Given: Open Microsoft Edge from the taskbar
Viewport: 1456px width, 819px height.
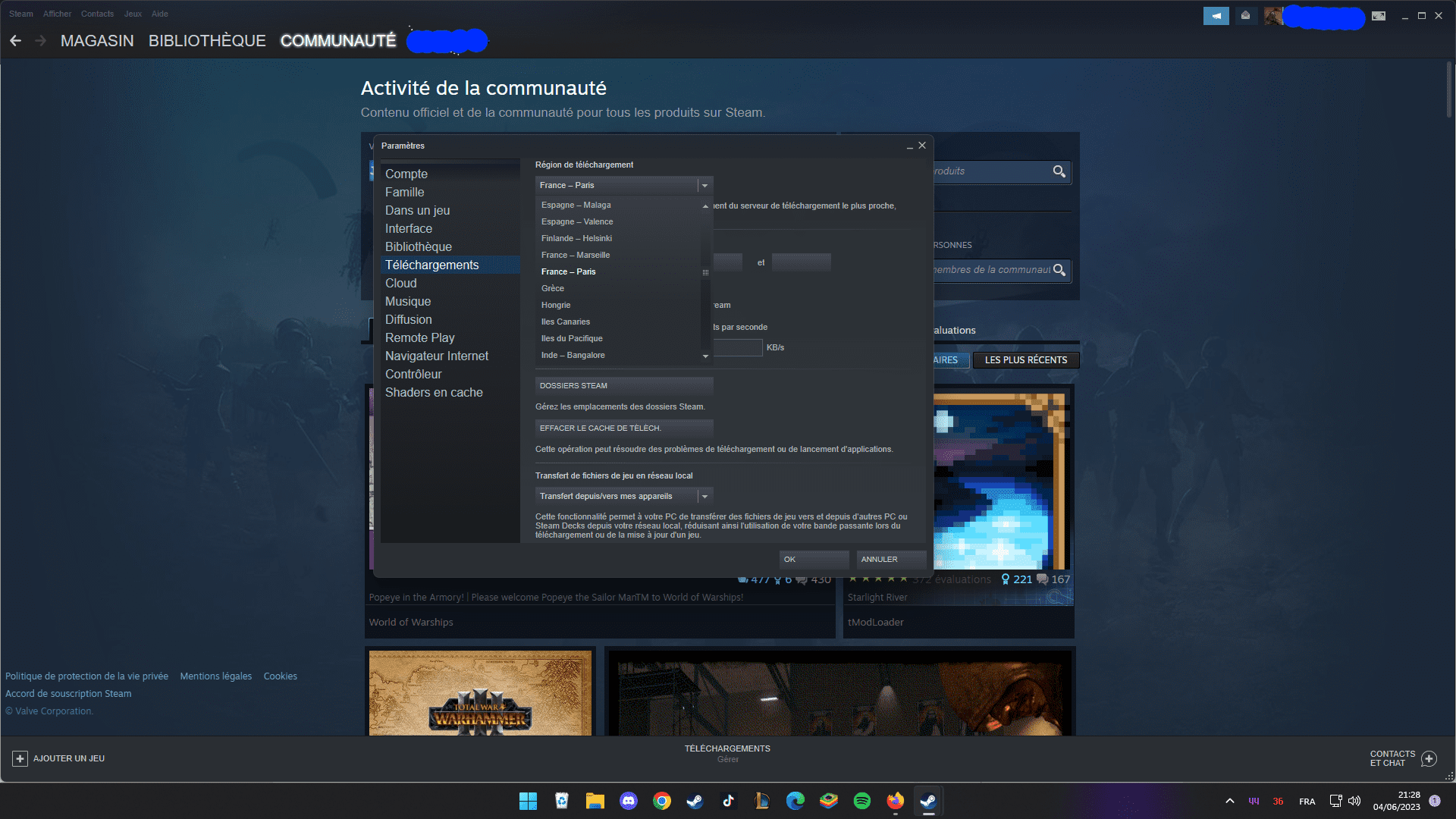Looking at the screenshot, I should click(795, 801).
